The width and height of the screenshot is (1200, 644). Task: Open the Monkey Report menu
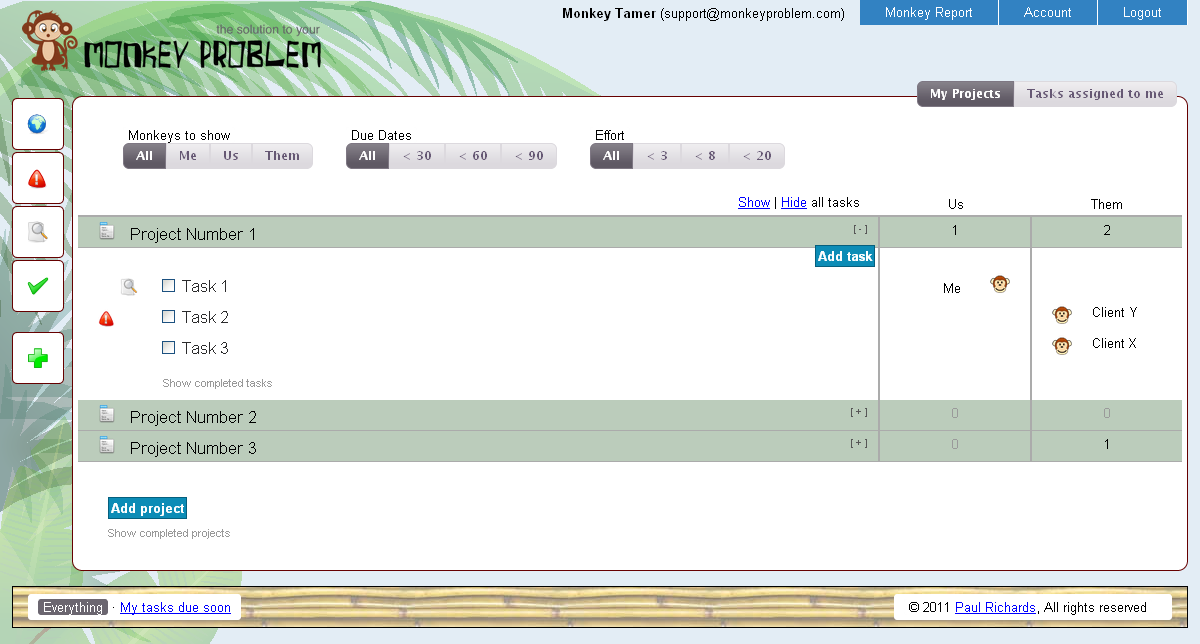coord(928,13)
